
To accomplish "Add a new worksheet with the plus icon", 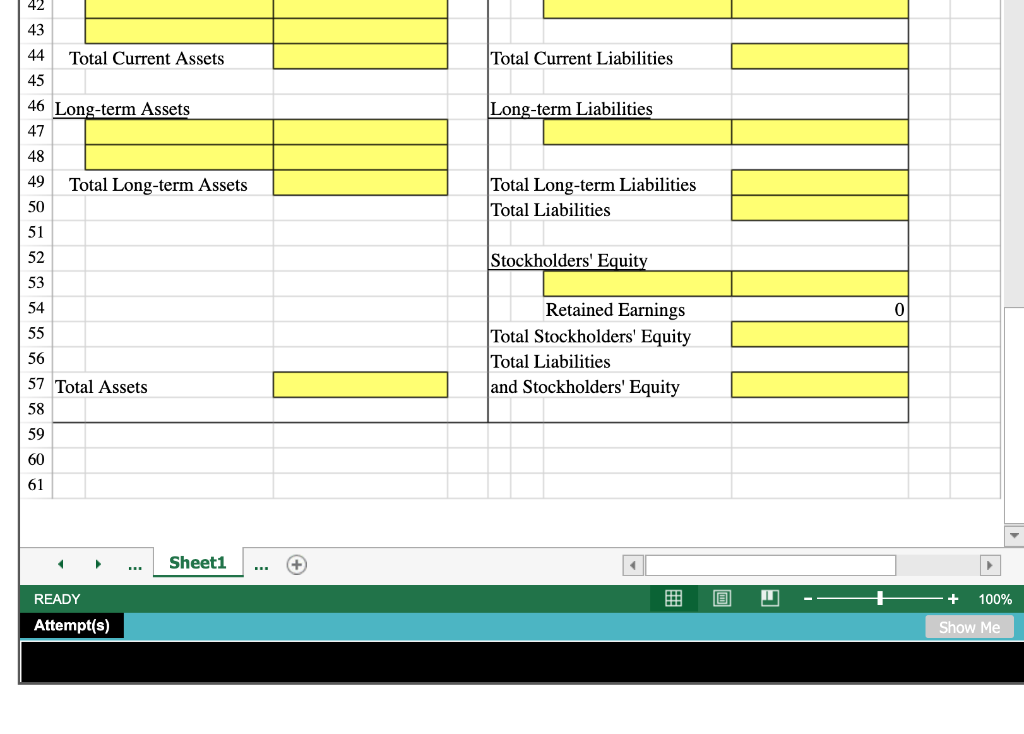I will pos(296,565).
